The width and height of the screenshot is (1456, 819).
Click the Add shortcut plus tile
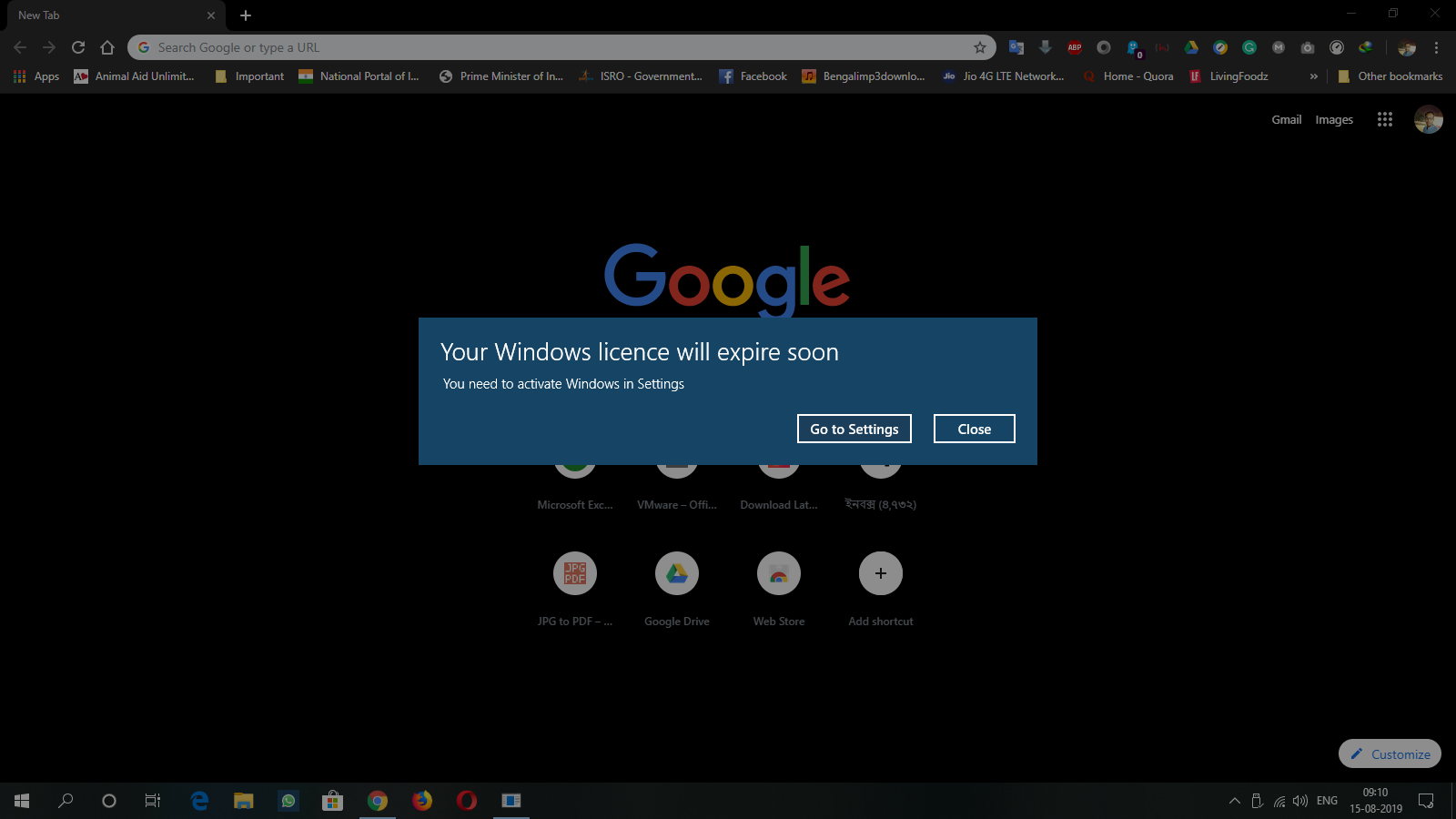point(881,589)
